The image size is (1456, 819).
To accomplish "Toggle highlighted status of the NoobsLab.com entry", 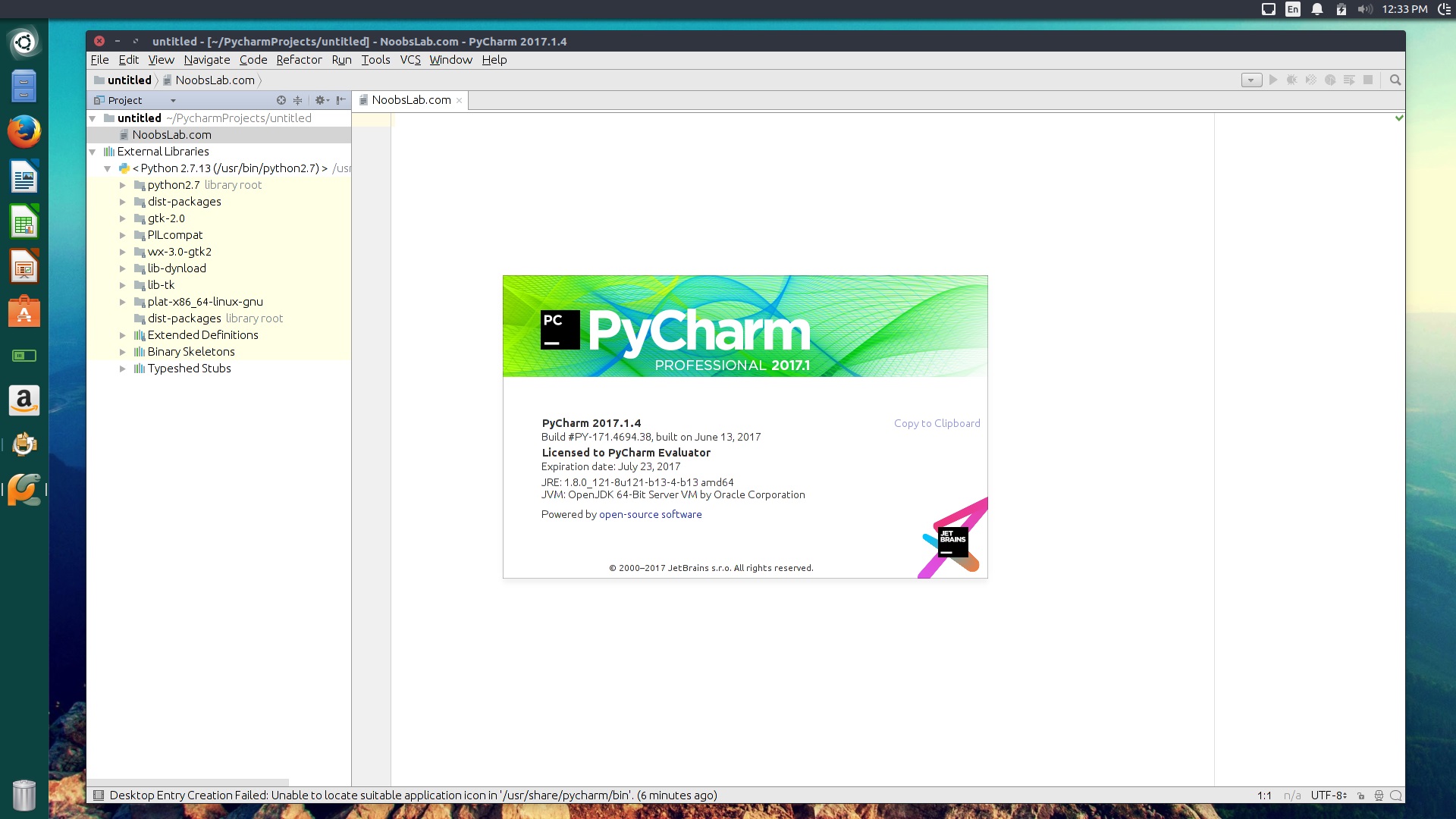I will [x=172, y=134].
